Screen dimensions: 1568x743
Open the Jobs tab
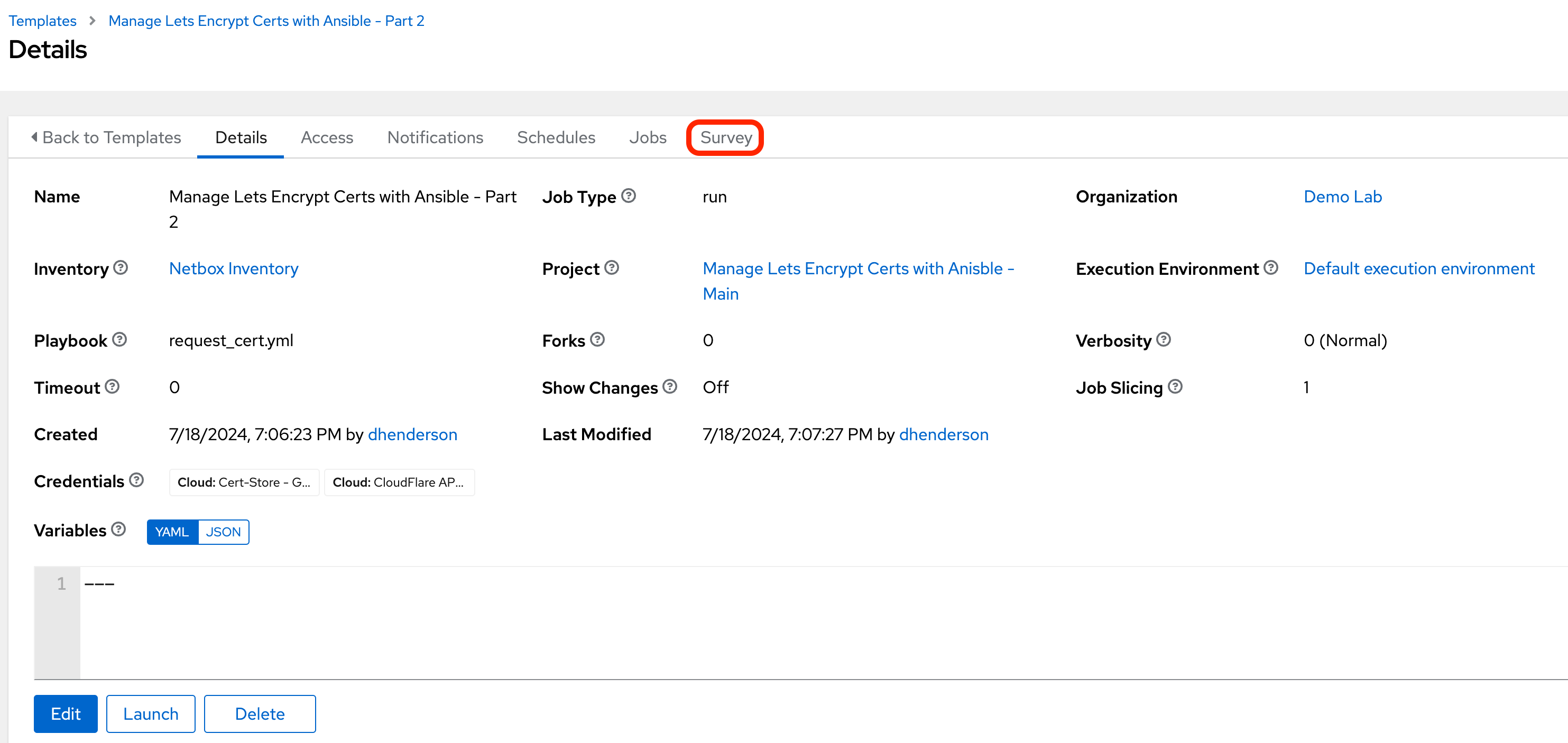648,137
